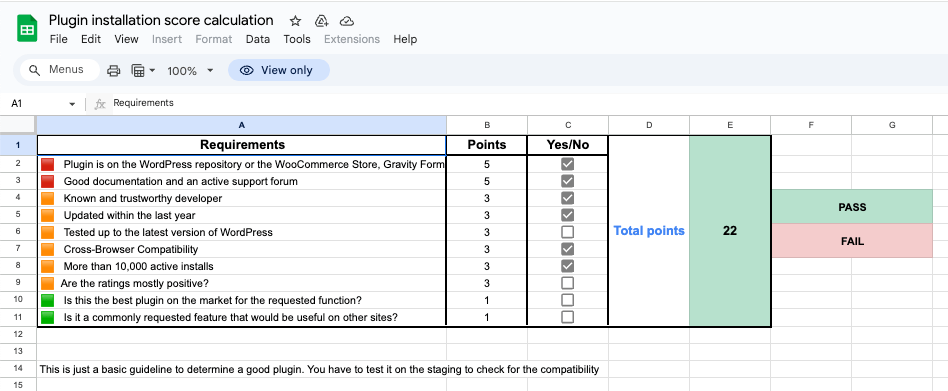Select the Yes/No header cell
948x391 pixels.
(x=568, y=145)
